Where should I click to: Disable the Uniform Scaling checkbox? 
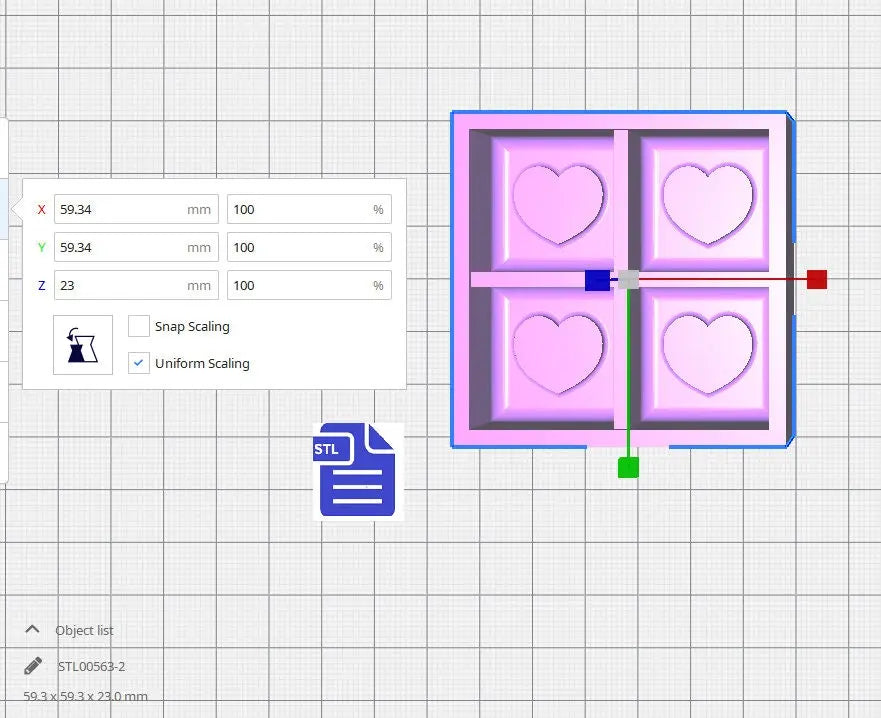coord(140,363)
